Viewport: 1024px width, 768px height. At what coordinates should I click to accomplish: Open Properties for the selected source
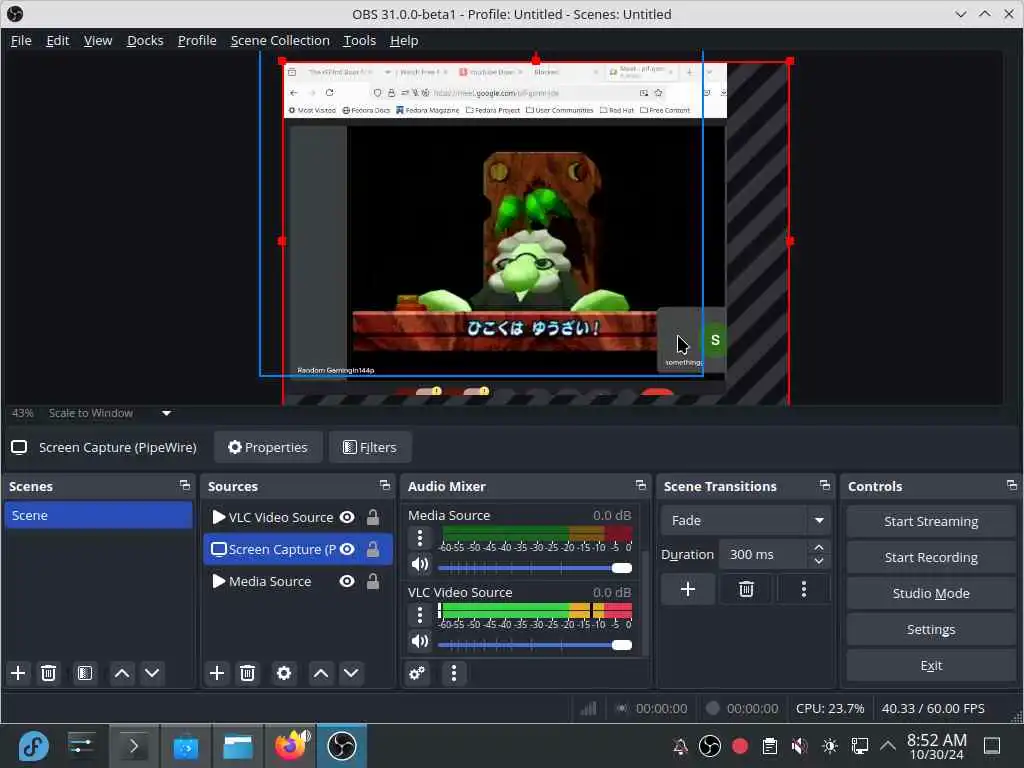coord(268,447)
